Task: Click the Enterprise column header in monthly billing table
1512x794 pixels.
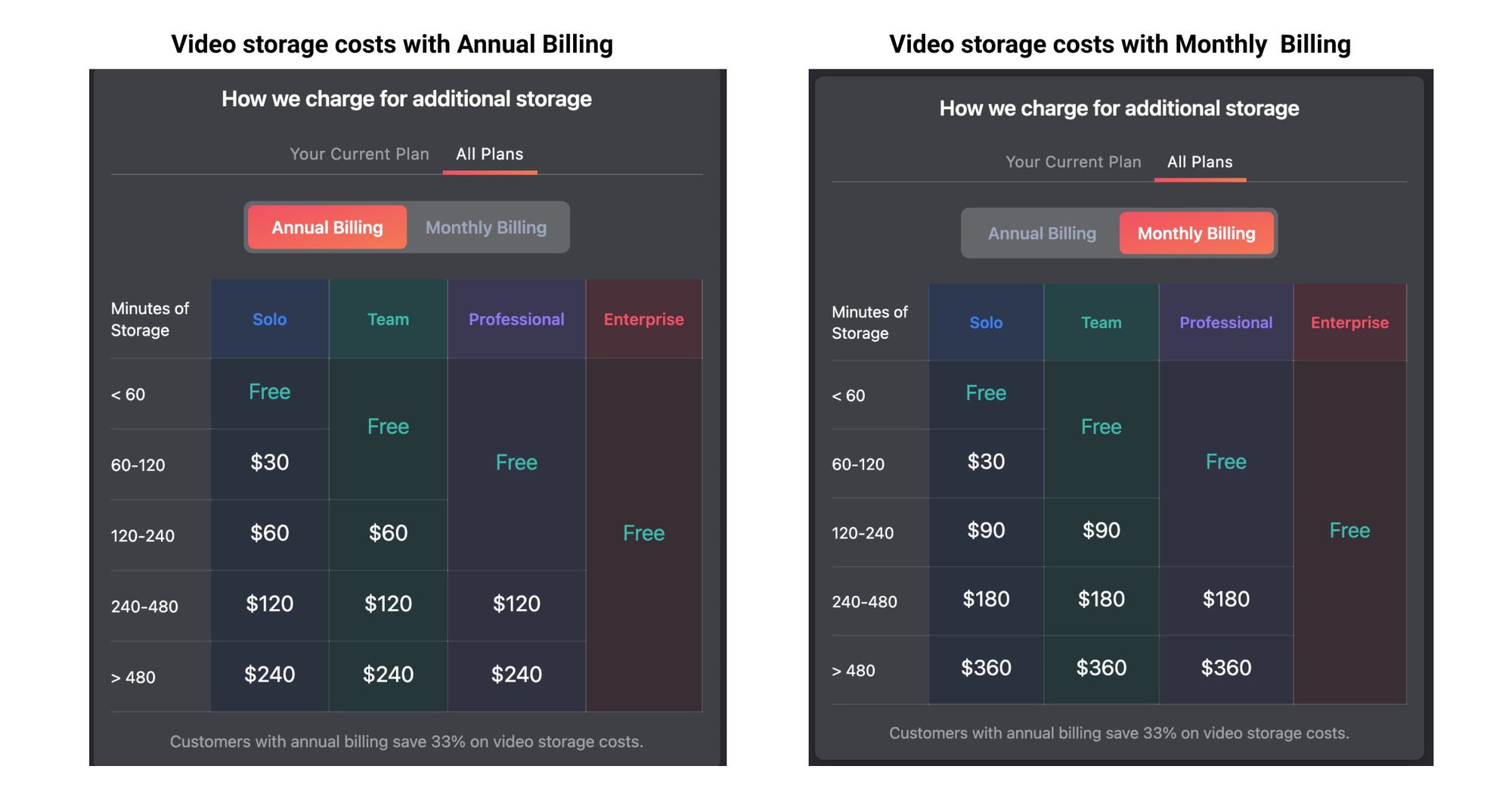Action: pyautogui.click(x=1349, y=323)
